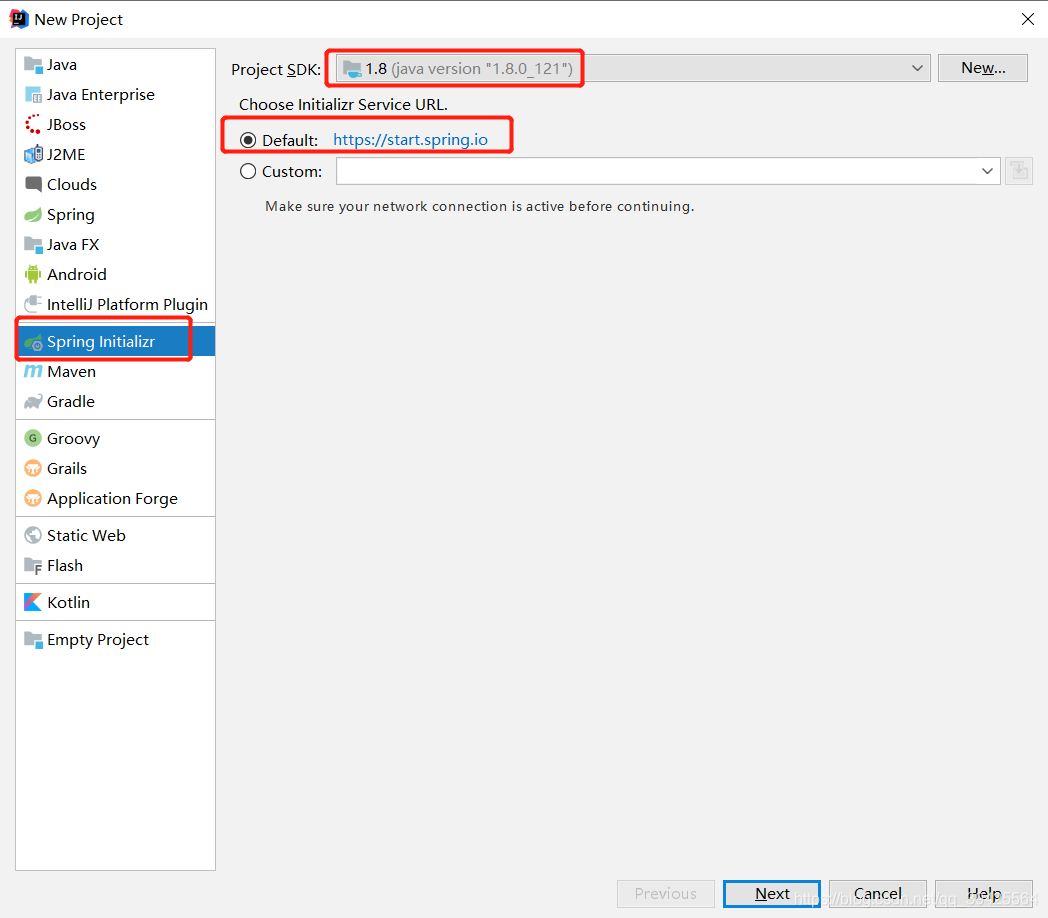Select the IntelliJ Platform Plugin list entry
1048x918 pixels.
tap(116, 304)
